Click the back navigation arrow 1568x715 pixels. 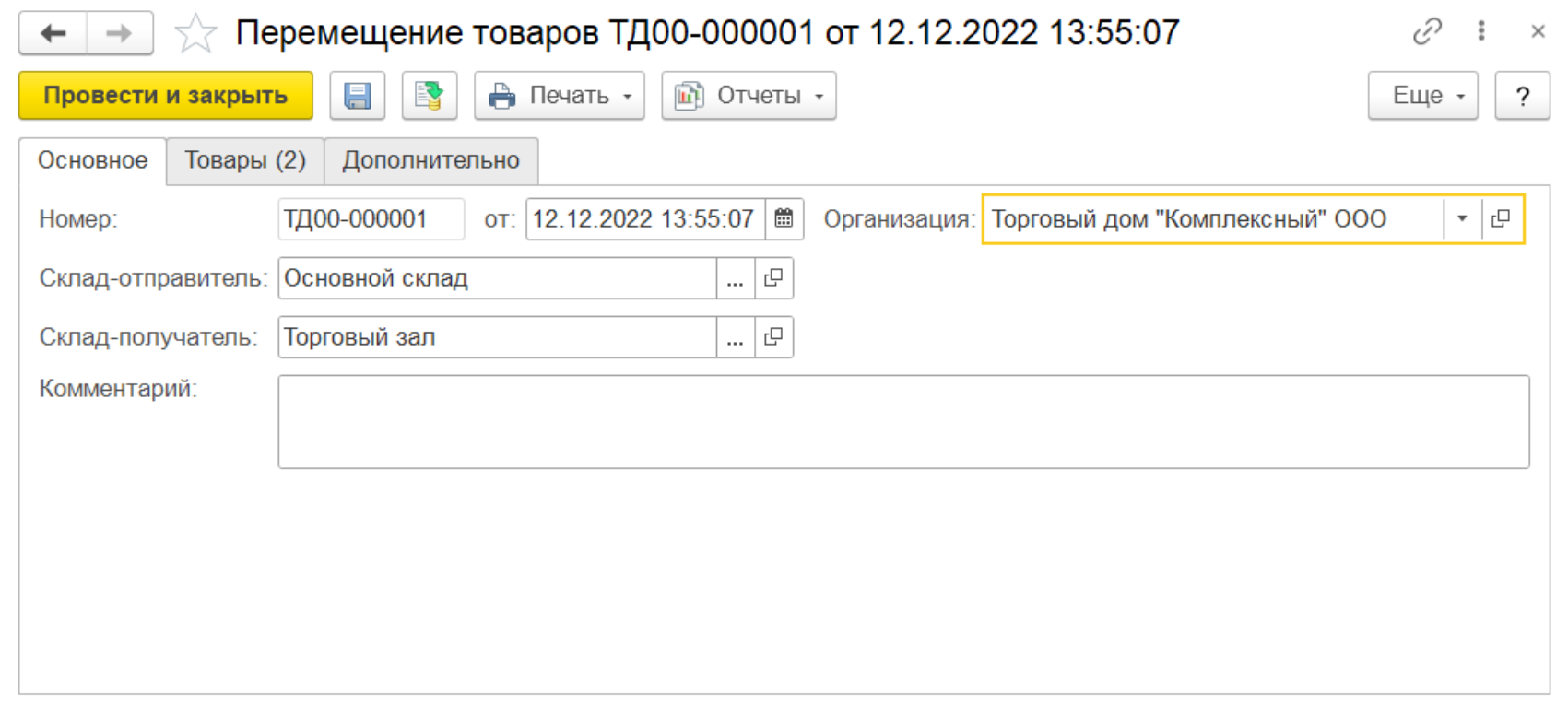click(53, 34)
